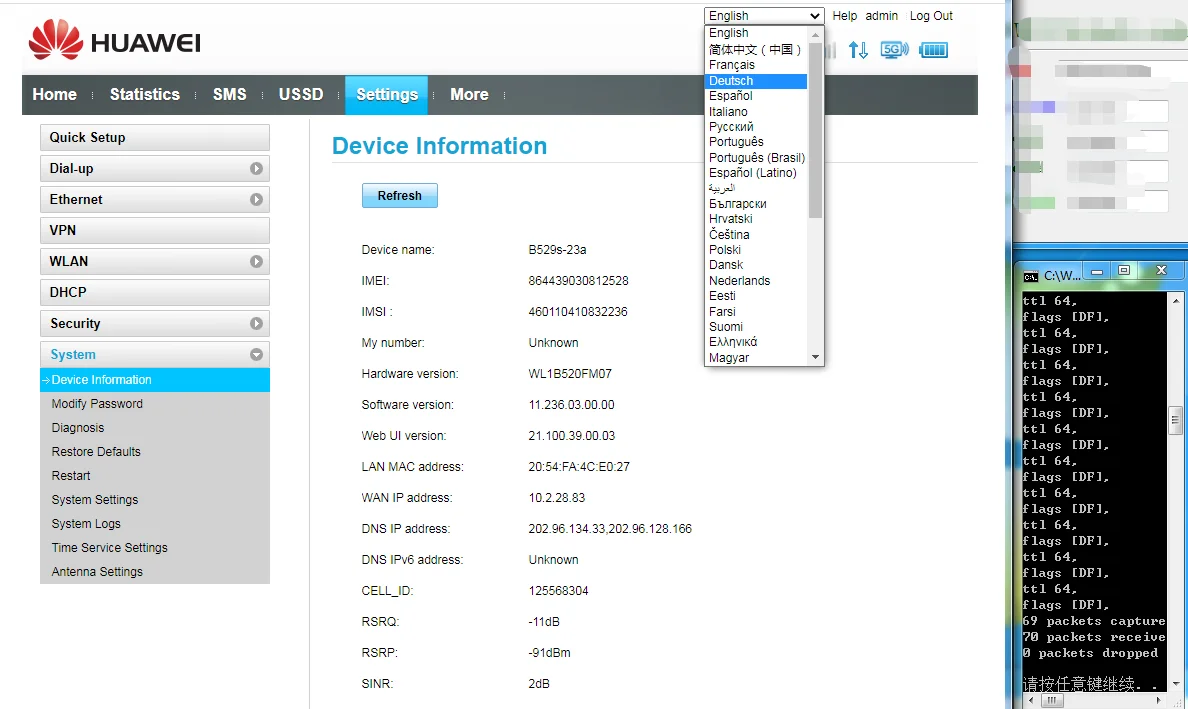This screenshot has height=709, width=1188.
Task: Select Español language option
Action: point(756,95)
